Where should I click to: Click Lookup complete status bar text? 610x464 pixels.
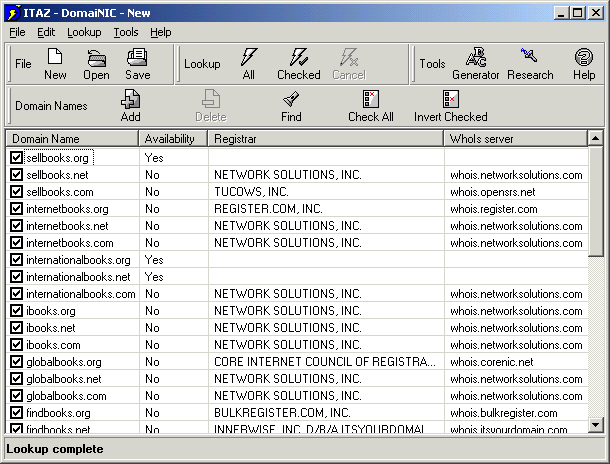click(55, 449)
